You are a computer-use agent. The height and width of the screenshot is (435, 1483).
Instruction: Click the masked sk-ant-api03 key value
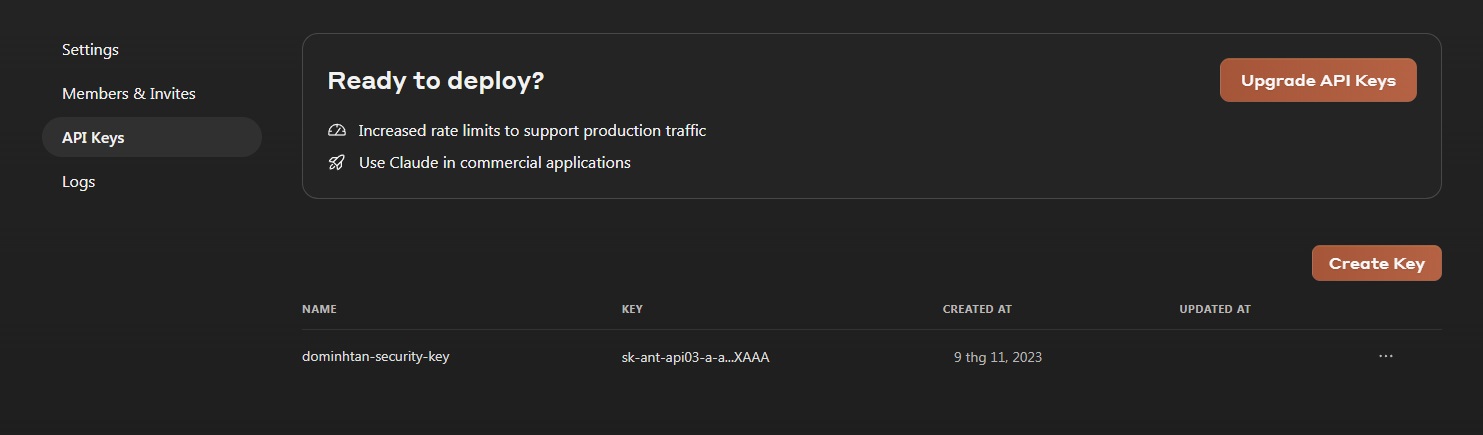(695, 357)
